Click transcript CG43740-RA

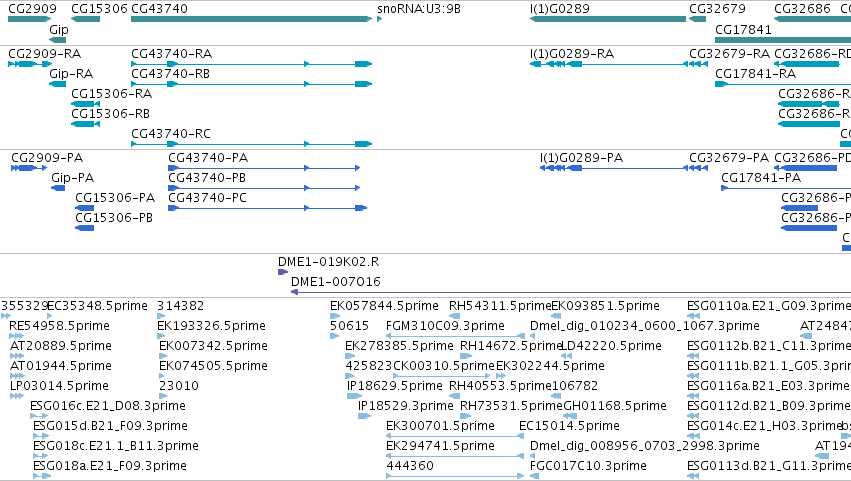[251, 64]
